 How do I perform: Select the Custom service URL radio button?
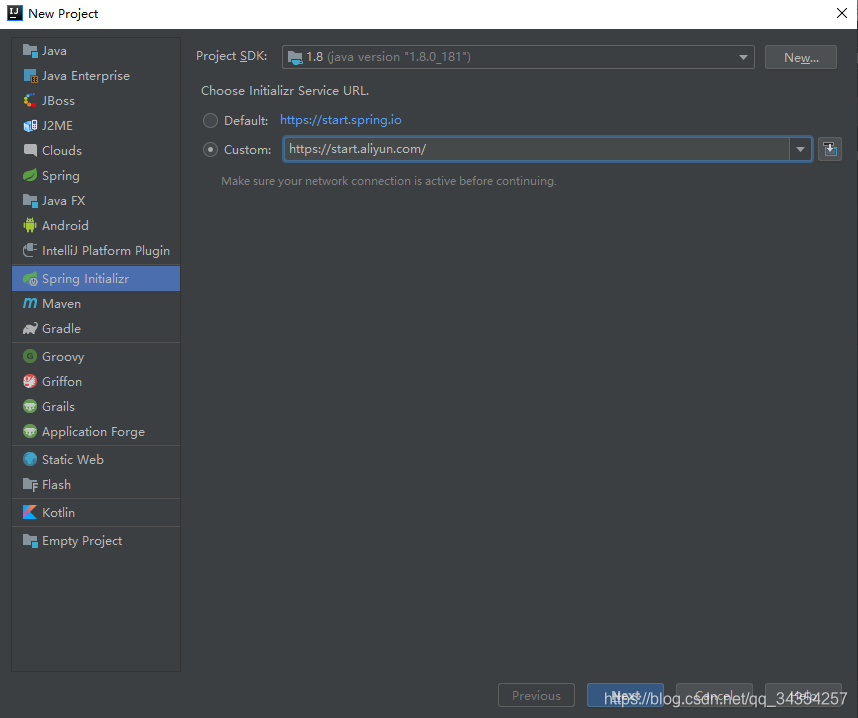pyautogui.click(x=211, y=149)
